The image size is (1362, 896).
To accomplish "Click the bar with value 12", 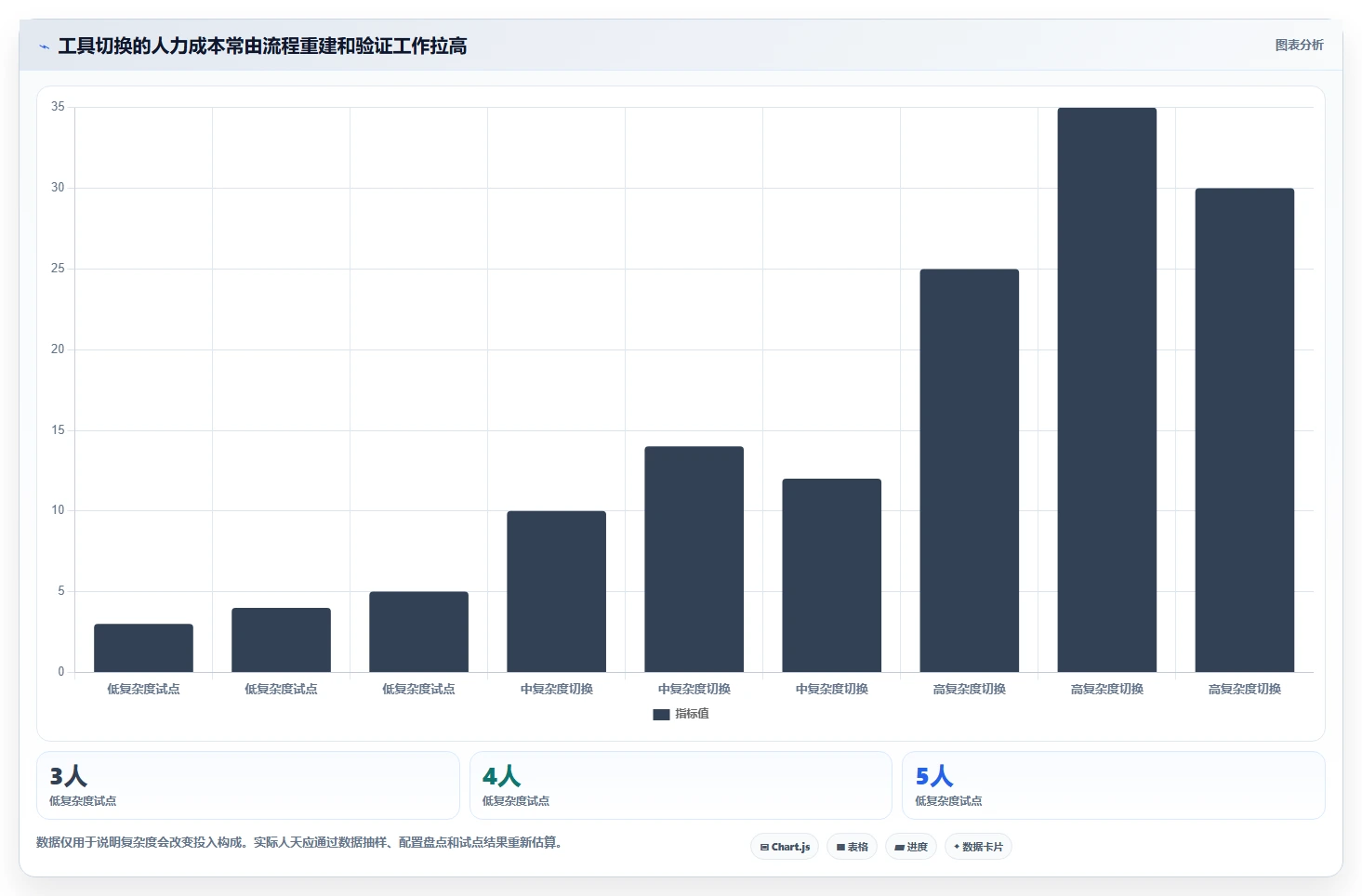I will pos(832,575).
